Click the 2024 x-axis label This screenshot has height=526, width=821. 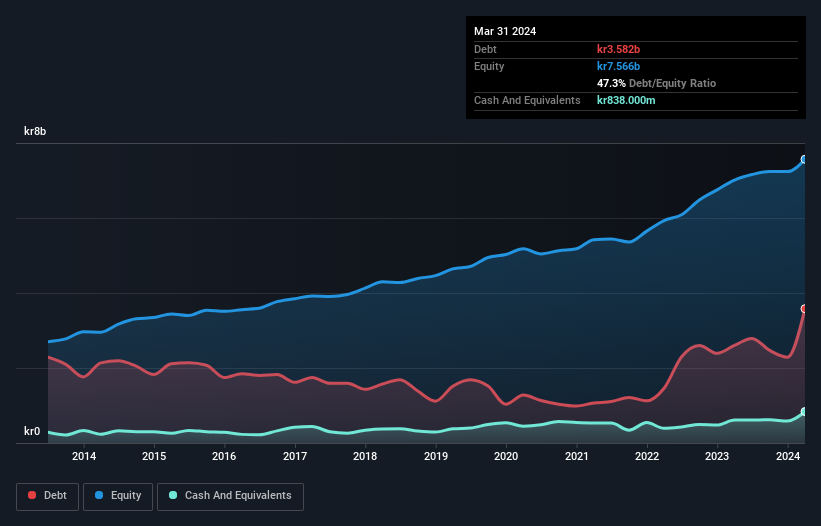coord(787,456)
